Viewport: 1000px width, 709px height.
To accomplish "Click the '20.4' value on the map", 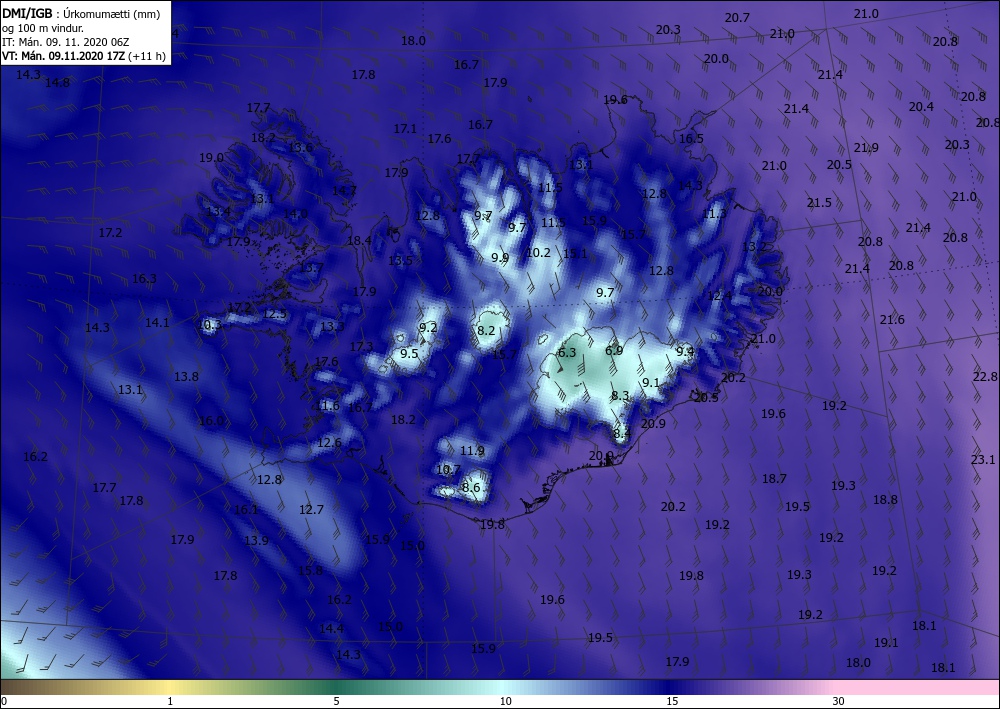I will pyautogui.click(x=922, y=107).
